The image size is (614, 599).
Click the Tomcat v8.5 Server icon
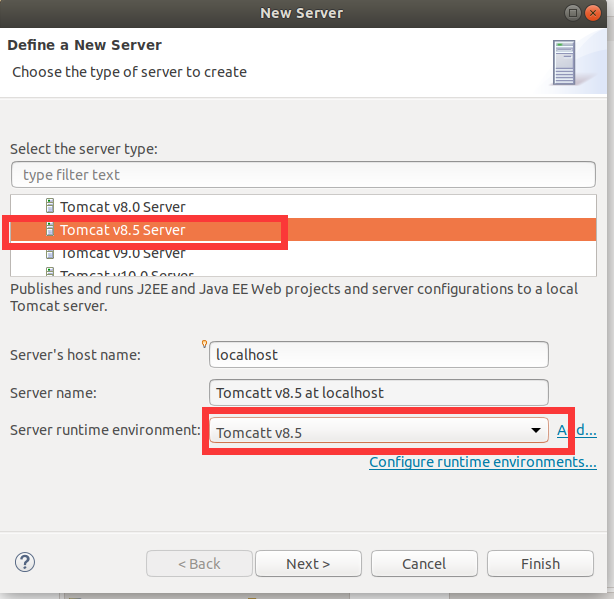pyautogui.click(x=50, y=229)
